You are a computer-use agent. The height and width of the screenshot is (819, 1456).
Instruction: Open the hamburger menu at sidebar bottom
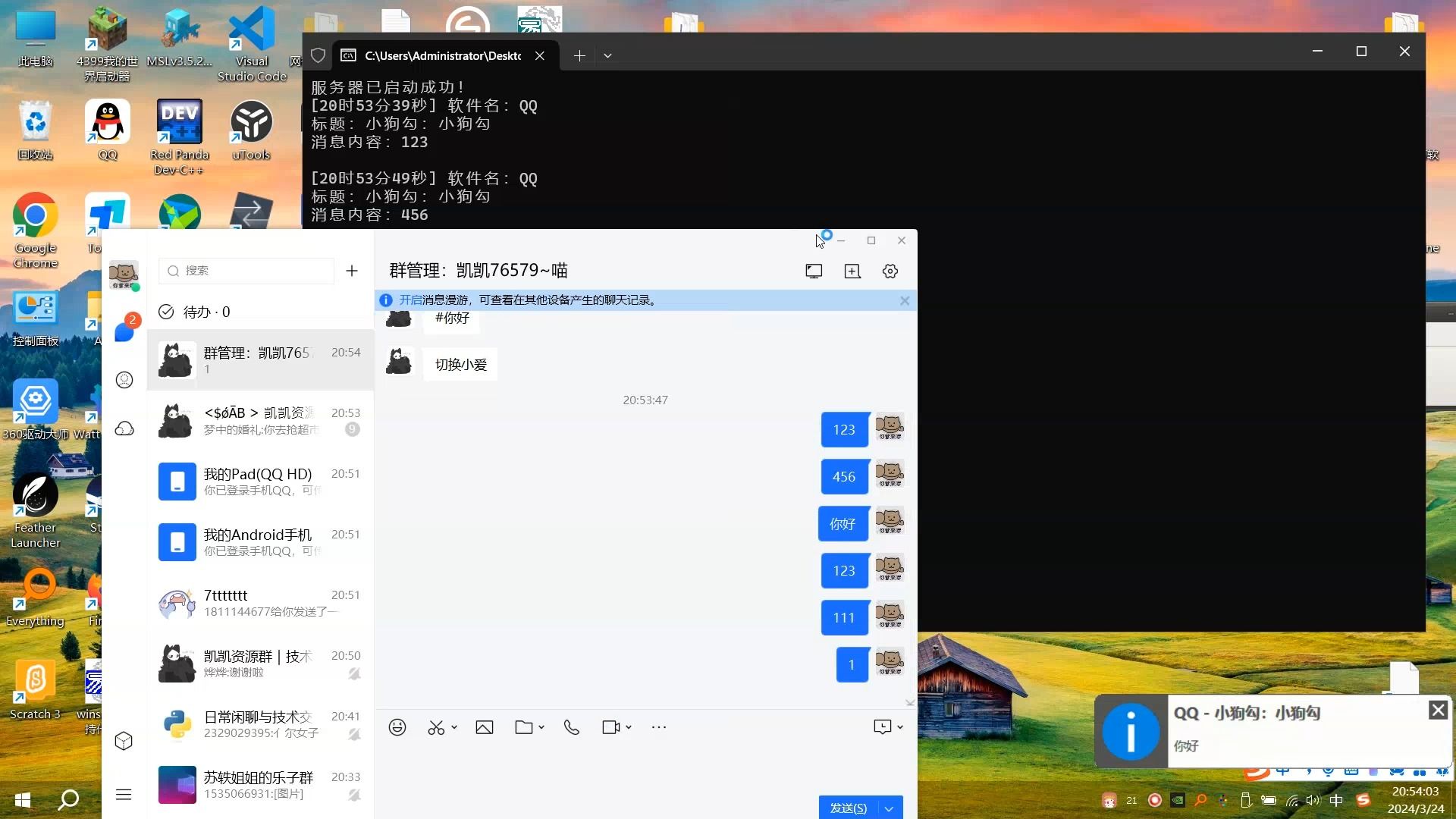pos(124,795)
